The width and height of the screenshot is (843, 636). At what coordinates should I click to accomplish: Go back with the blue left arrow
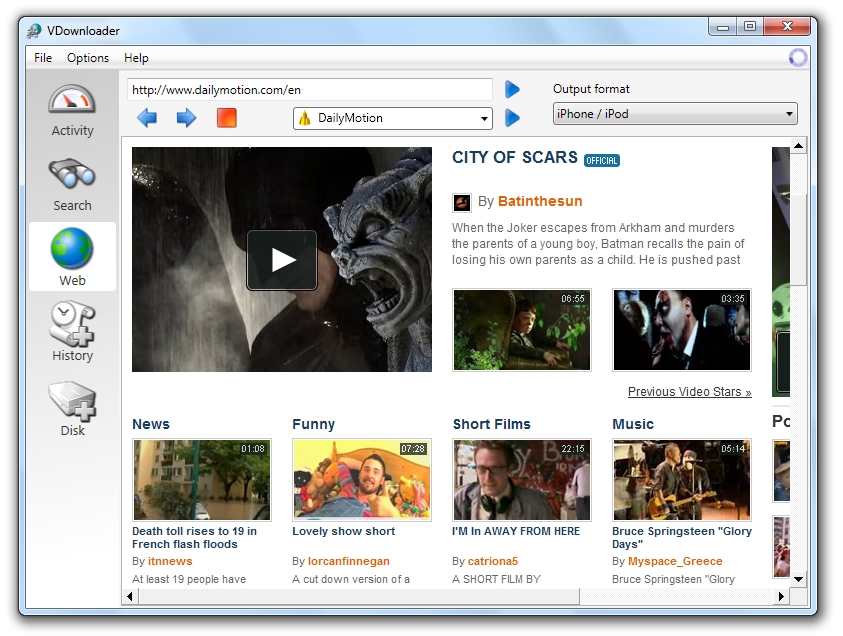tap(147, 117)
